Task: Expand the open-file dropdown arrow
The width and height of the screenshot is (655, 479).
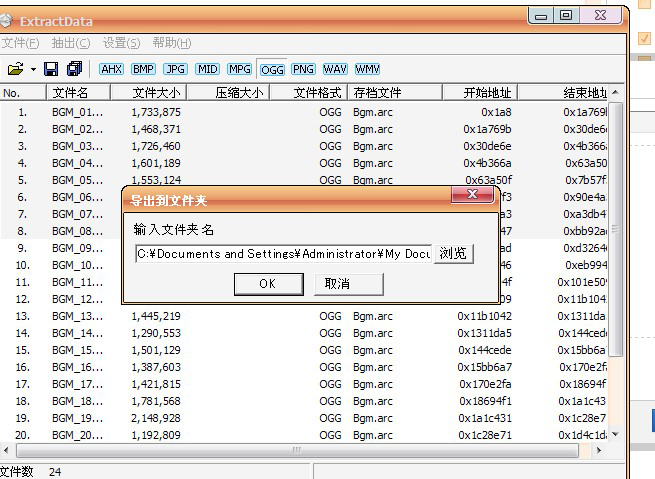Action: [x=33, y=69]
